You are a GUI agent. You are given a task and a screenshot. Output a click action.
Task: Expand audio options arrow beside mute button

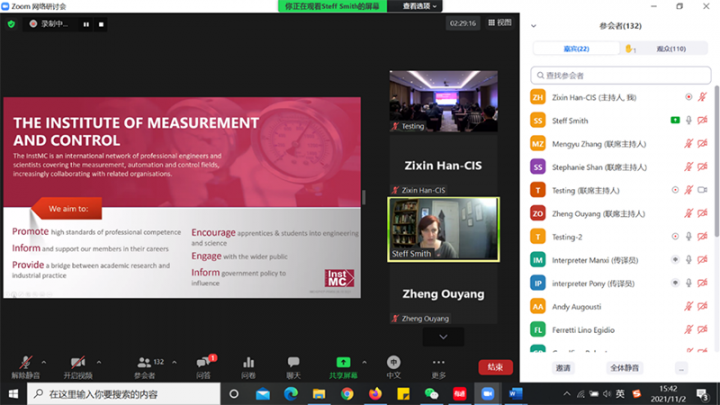(x=44, y=362)
